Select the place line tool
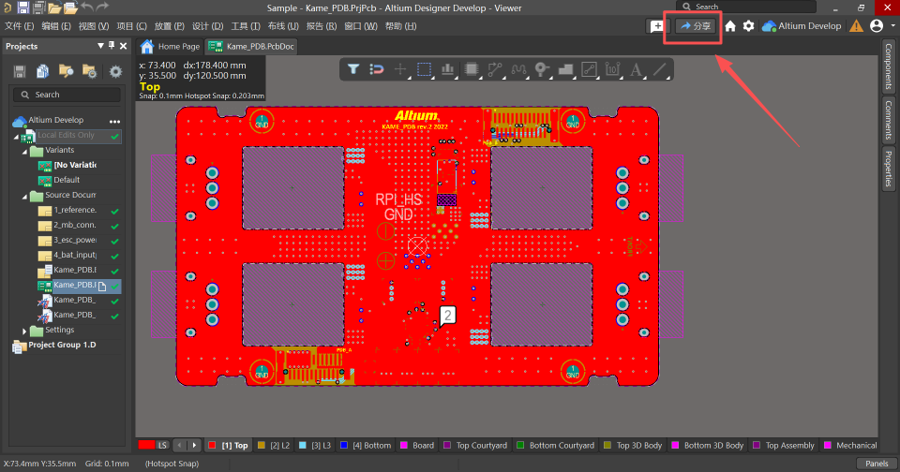 click(x=660, y=69)
